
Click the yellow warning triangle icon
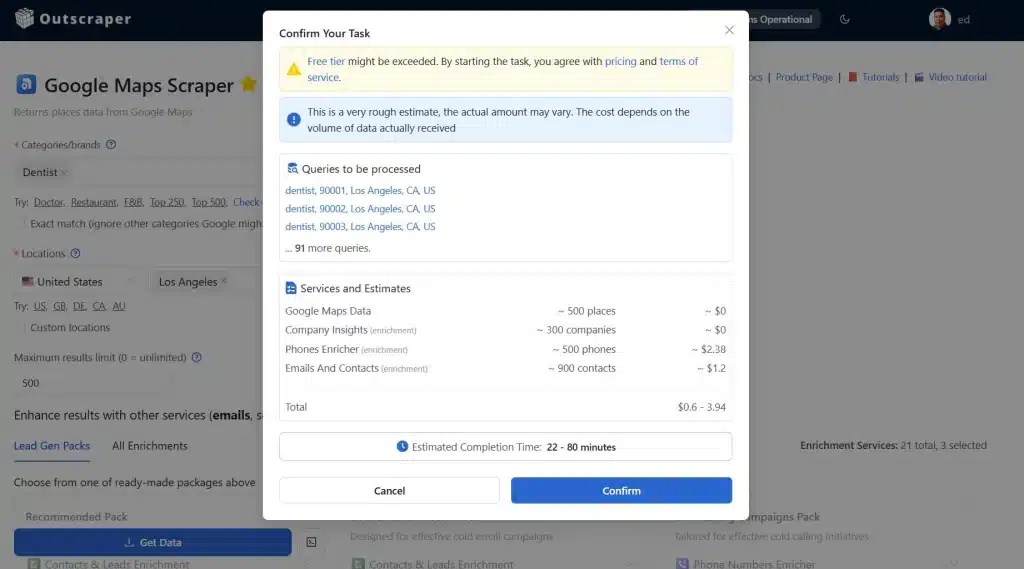click(x=294, y=69)
